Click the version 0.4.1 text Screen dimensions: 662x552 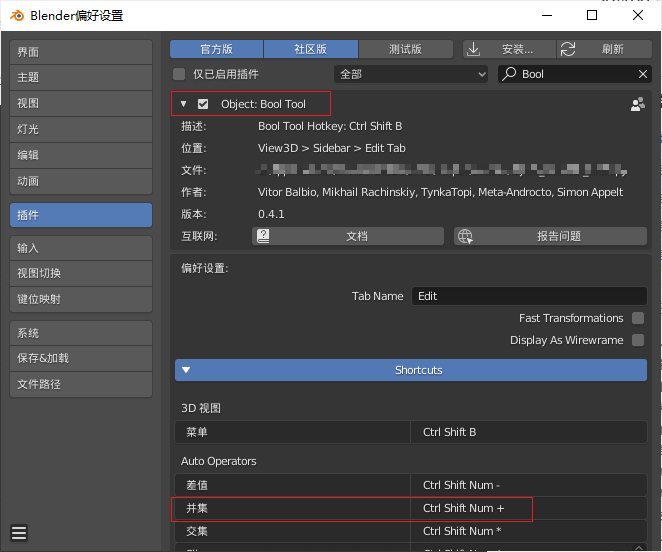pyautogui.click(x=271, y=214)
